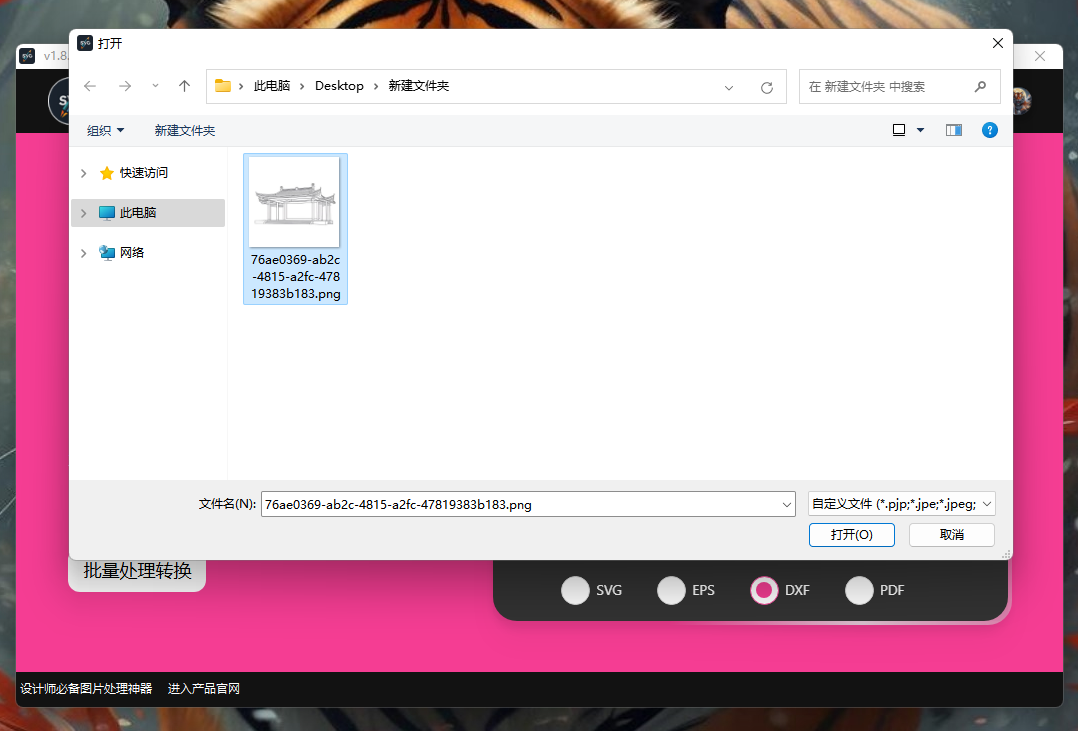Image resolution: width=1078 pixels, height=731 pixels.
Task: Open the 进入产品官网 link
Action: (x=201, y=688)
